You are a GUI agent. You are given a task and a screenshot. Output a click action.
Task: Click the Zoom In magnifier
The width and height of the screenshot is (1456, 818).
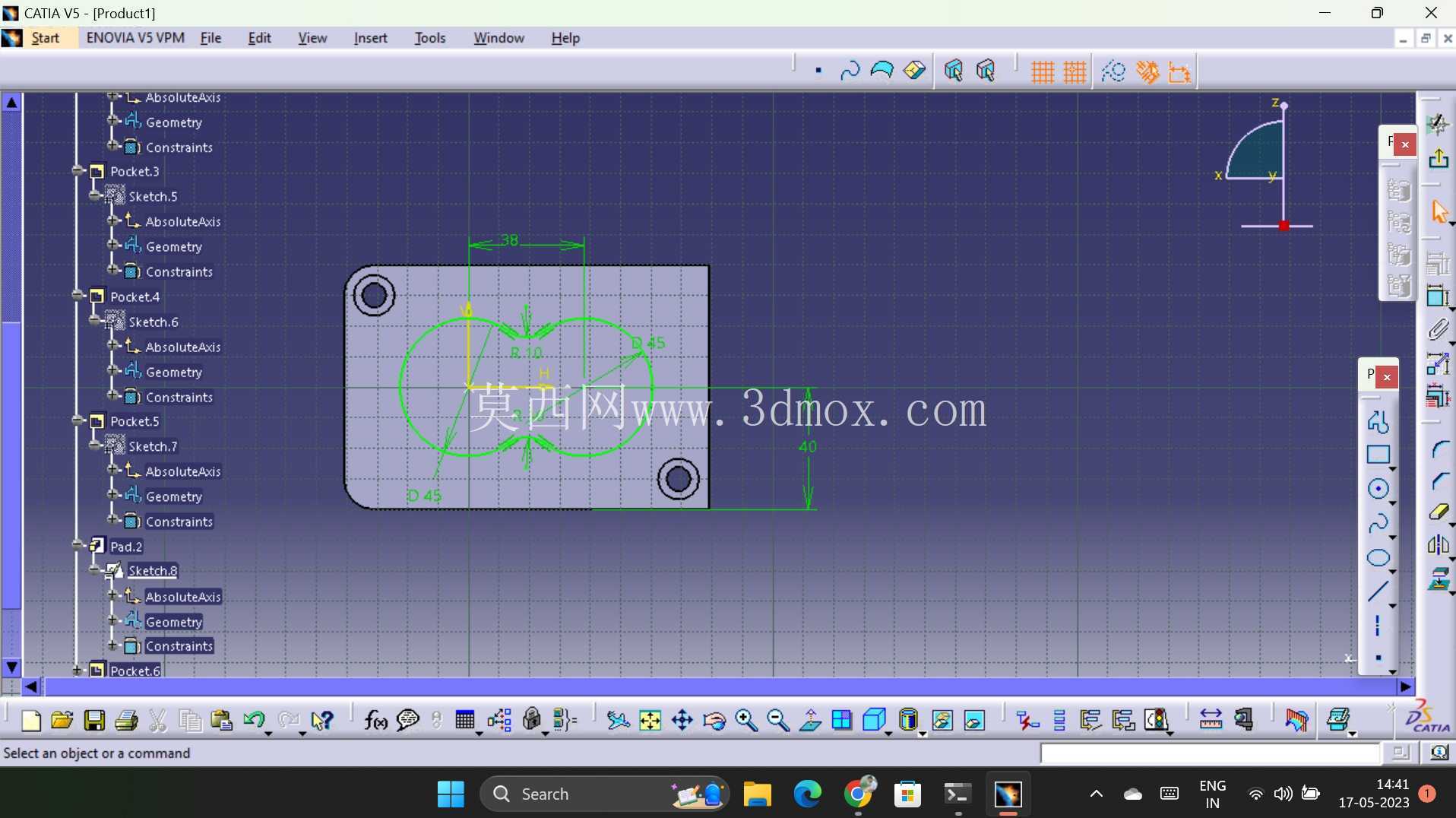pyautogui.click(x=746, y=720)
